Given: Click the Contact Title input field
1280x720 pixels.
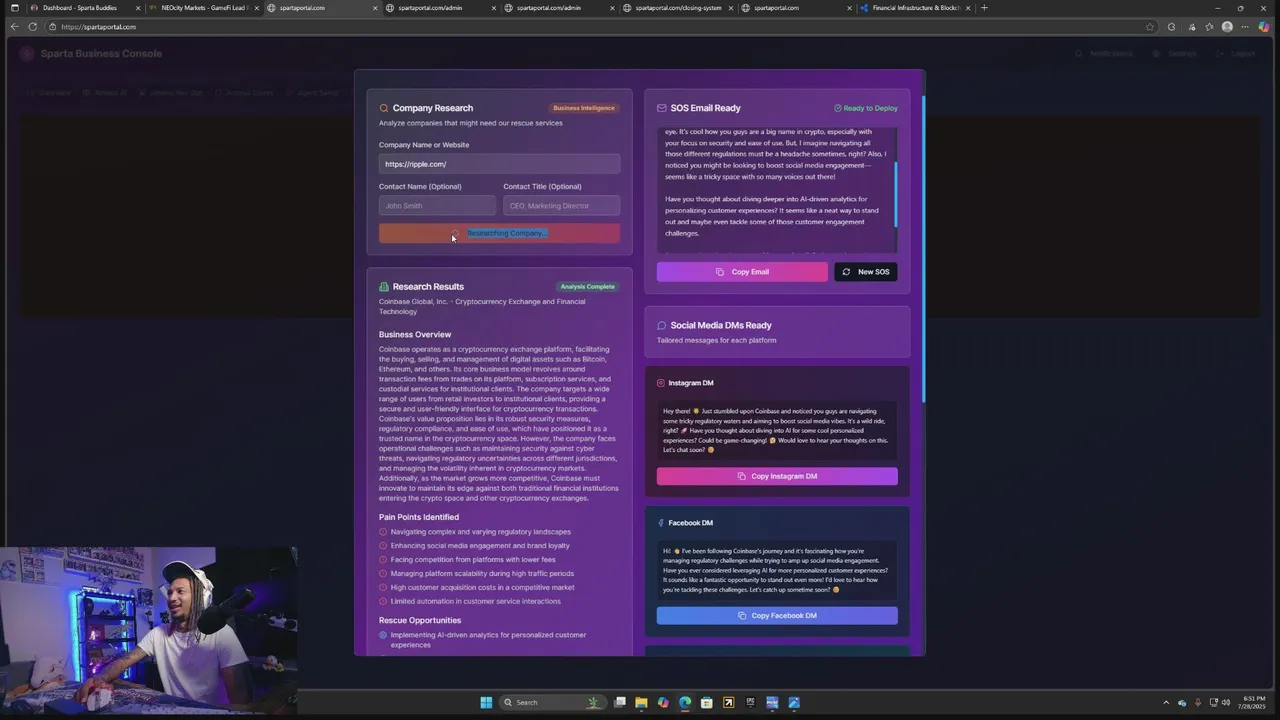Looking at the screenshot, I should pyautogui.click(x=561, y=206).
